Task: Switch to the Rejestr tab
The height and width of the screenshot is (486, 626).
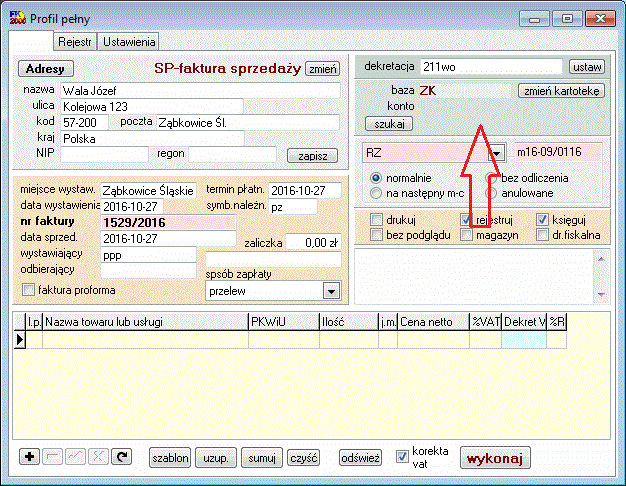Action: coord(75,42)
